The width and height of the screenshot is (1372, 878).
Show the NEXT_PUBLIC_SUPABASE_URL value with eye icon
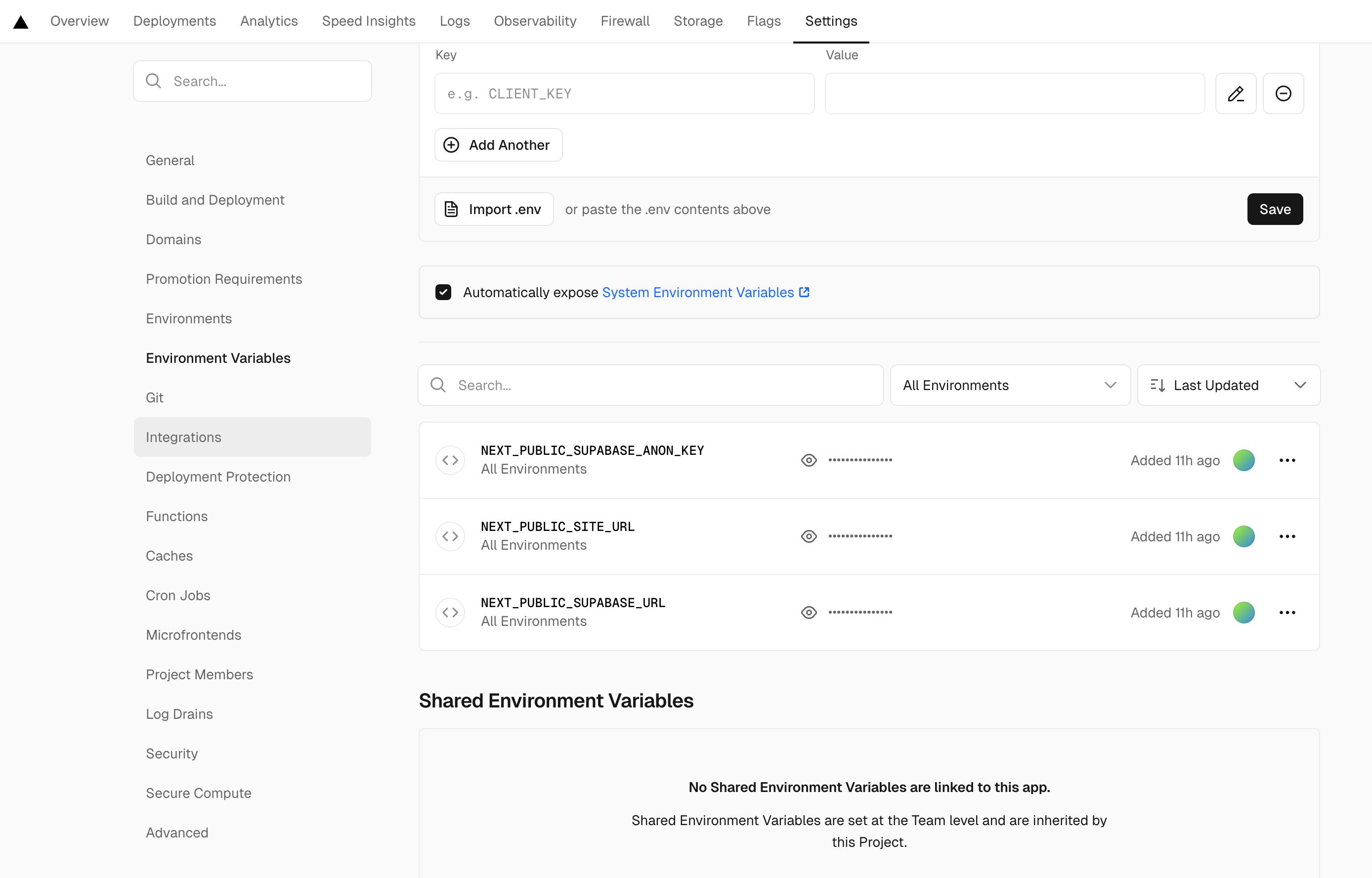coord(808,613)
